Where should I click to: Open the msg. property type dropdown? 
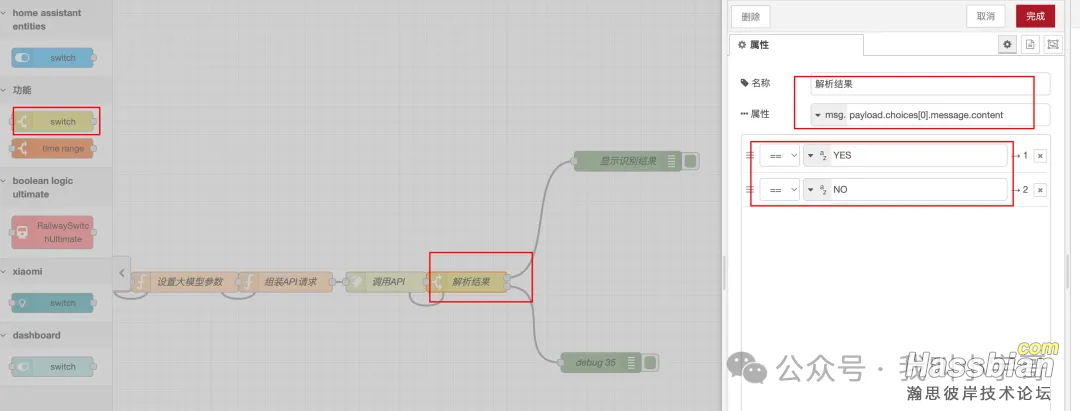point(829,115)
